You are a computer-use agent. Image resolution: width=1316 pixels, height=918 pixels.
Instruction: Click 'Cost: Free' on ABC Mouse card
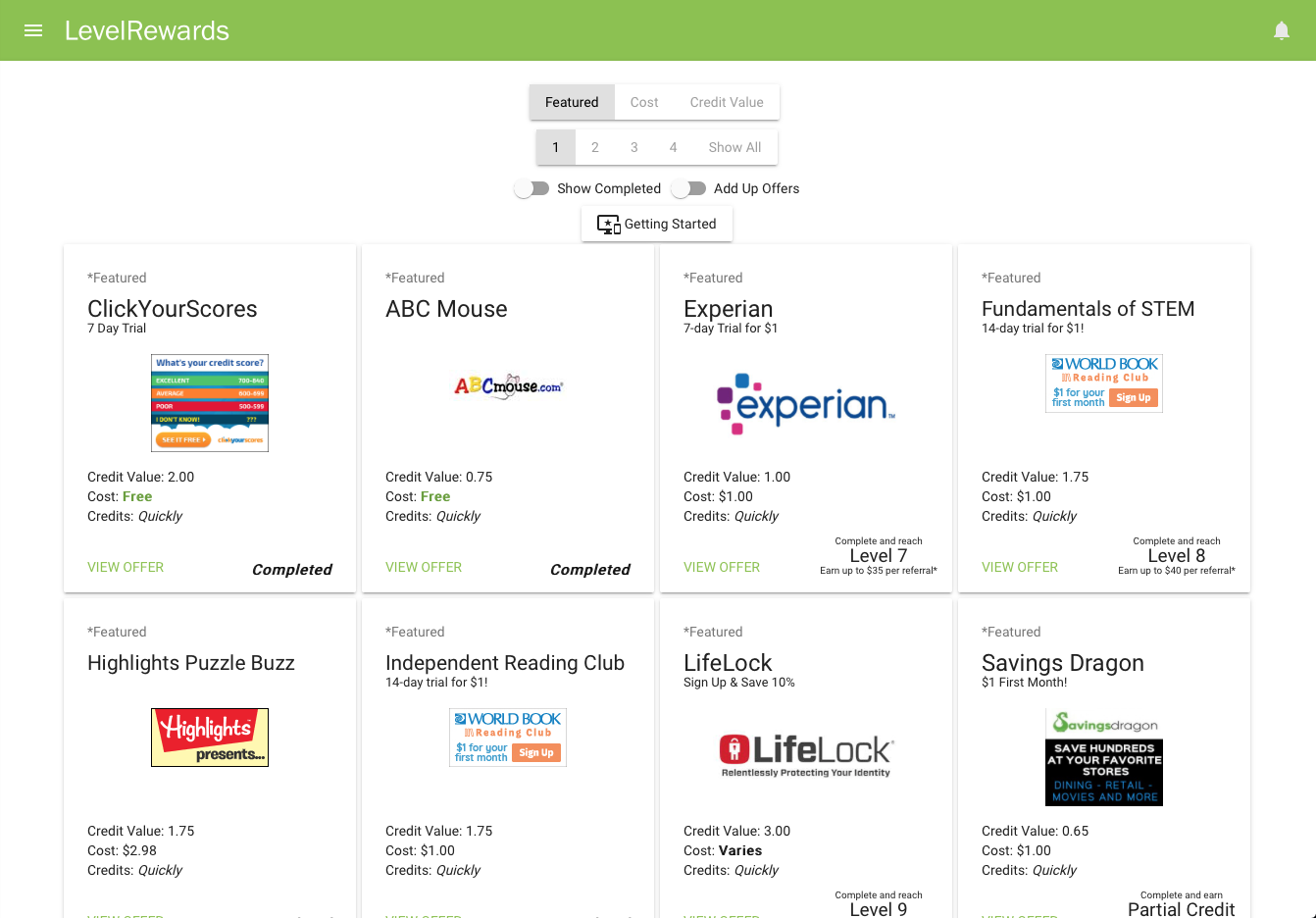[x=418, y=496]
